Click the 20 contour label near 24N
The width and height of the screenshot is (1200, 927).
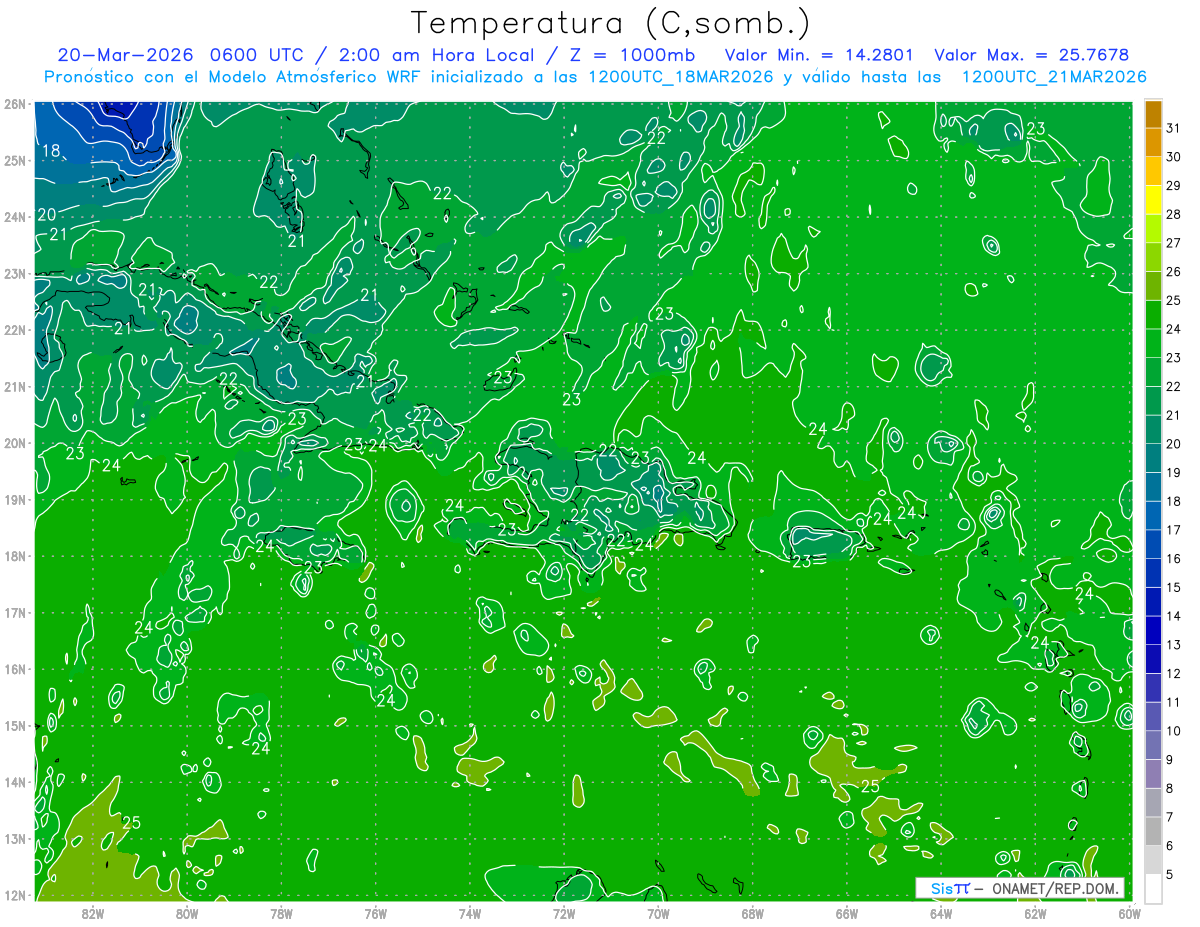click(x=47, y=215)
